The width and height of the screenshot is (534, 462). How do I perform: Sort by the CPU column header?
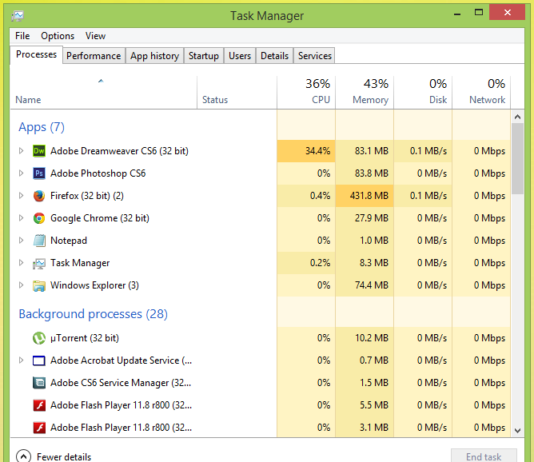pyautogui.click(x=306, y=92)
